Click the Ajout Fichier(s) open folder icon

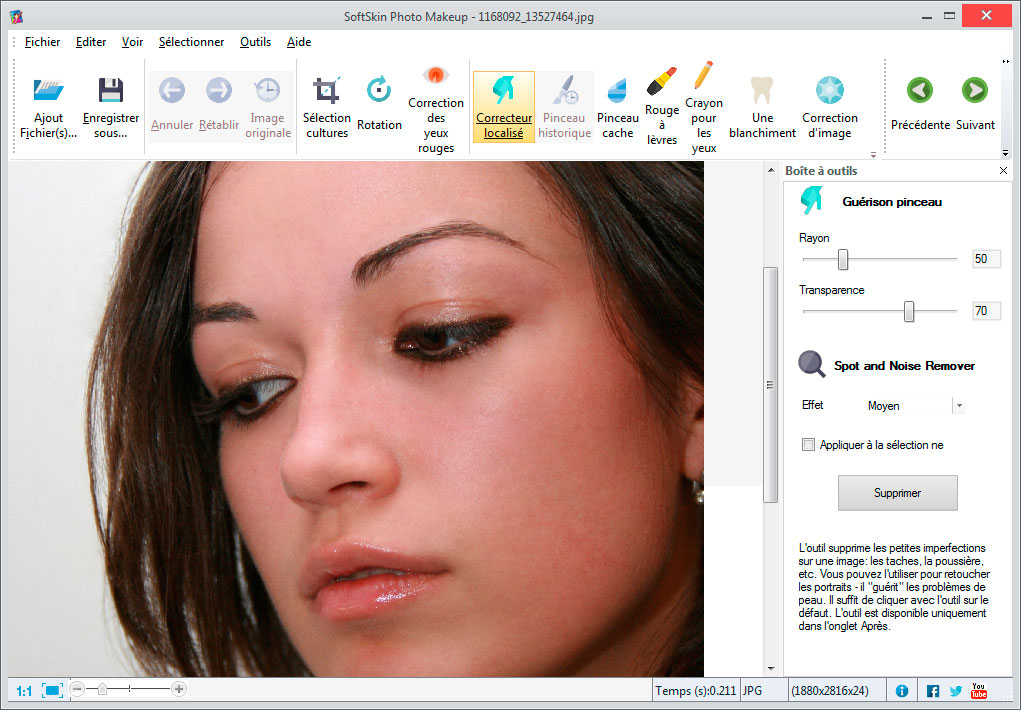48,91
